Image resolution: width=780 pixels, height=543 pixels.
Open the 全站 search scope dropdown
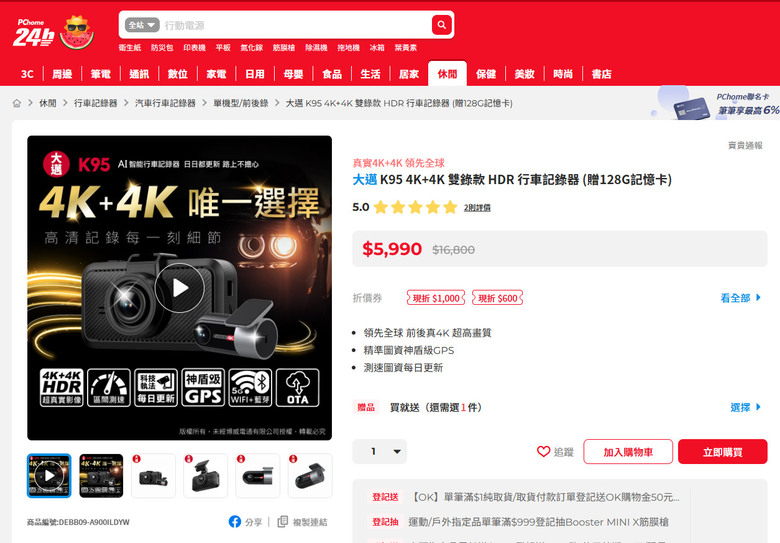click(x=142, y=25)
